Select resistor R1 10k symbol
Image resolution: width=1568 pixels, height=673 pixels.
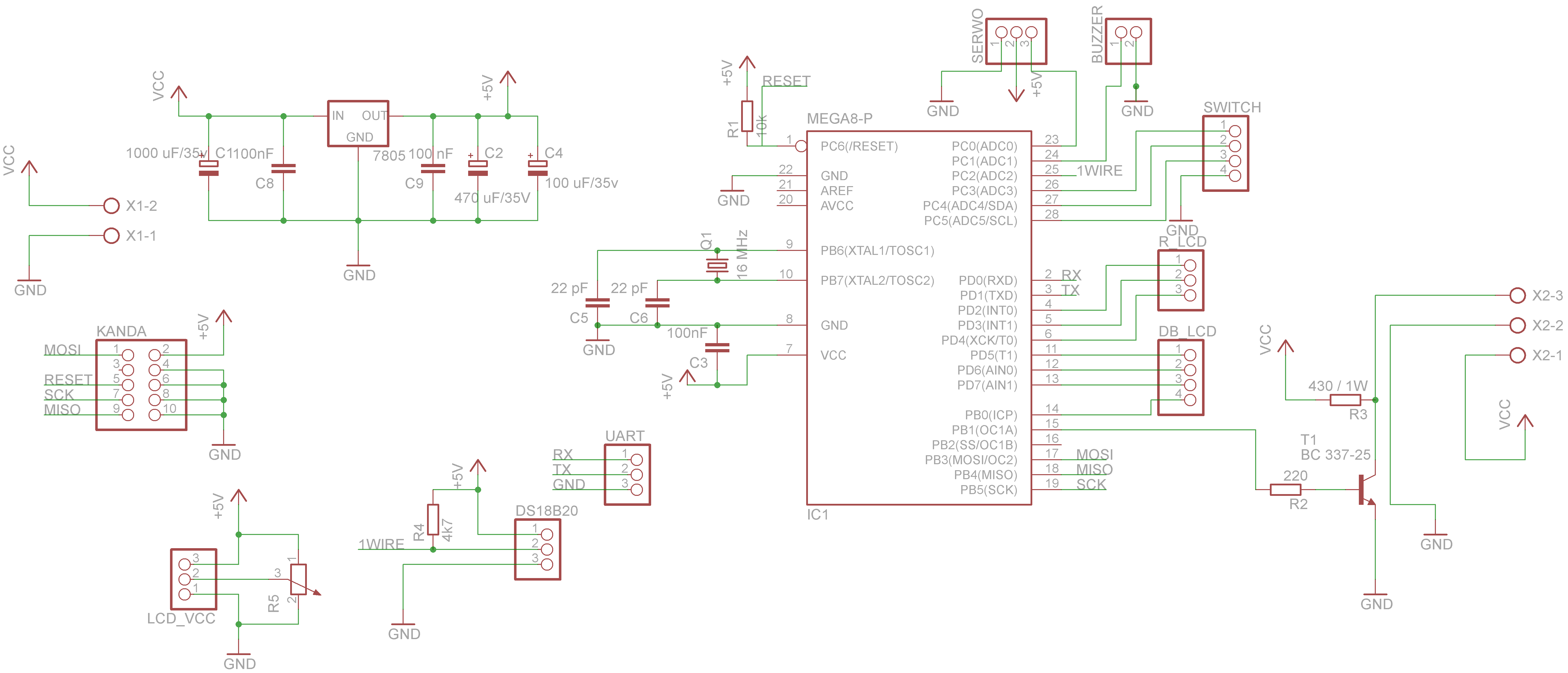(747, 116)
